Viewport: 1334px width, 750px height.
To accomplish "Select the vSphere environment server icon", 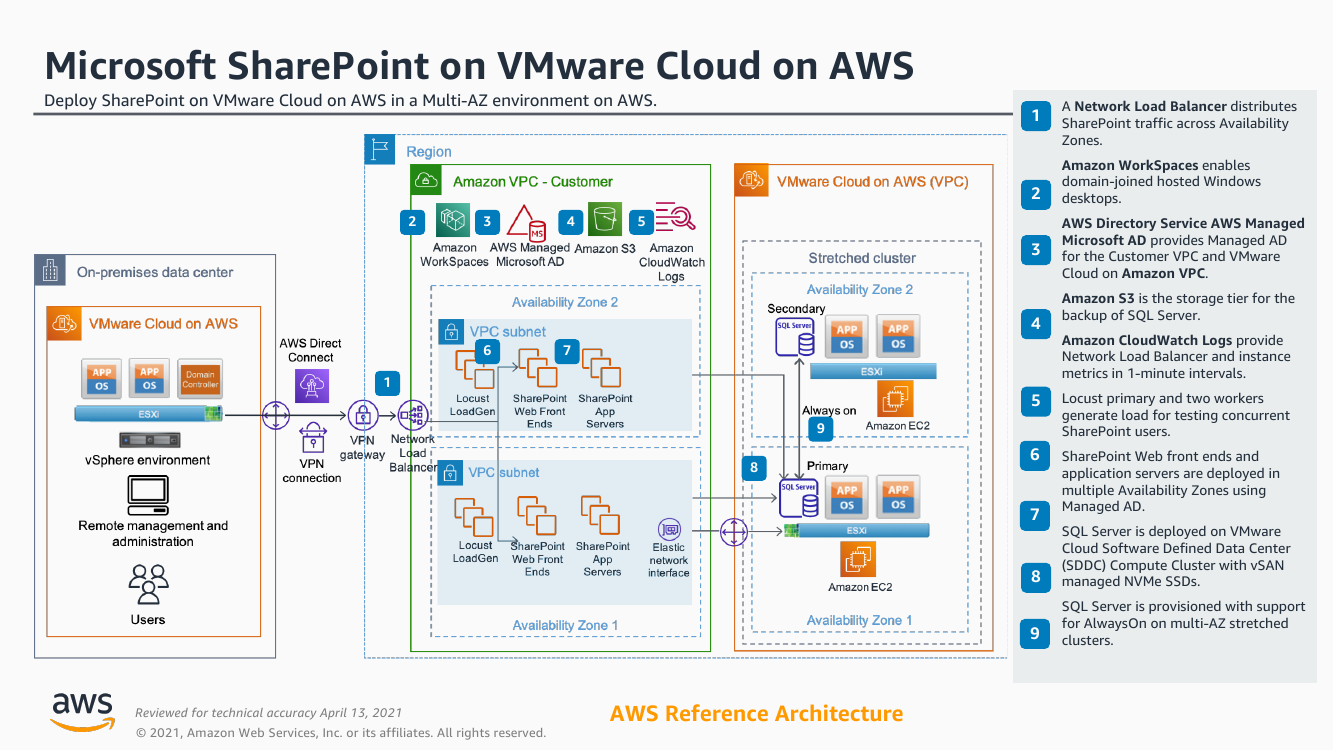I will pyautogui.click(x=149, y=440).
